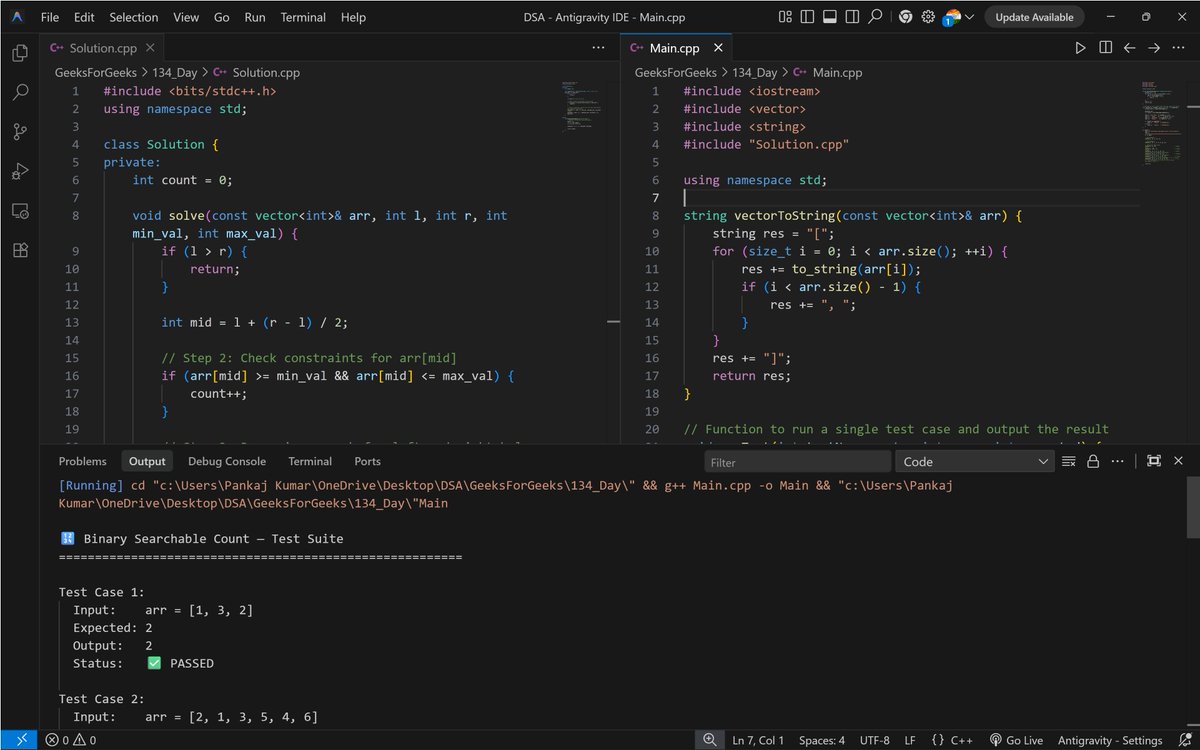Switch to the Terminal panel tab
The height and width of the screenshot is (750, 1200).
pos(310,461)
